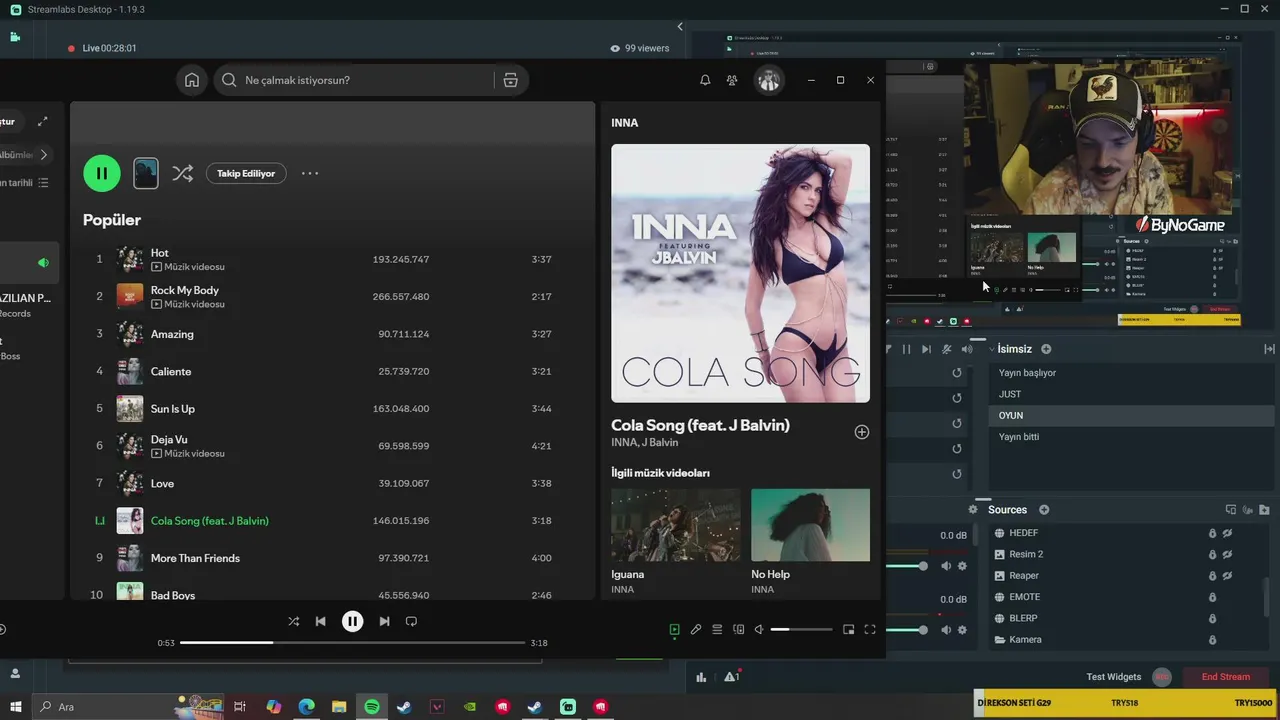Mute Spotify volume speaker icon

click(759, 630)
